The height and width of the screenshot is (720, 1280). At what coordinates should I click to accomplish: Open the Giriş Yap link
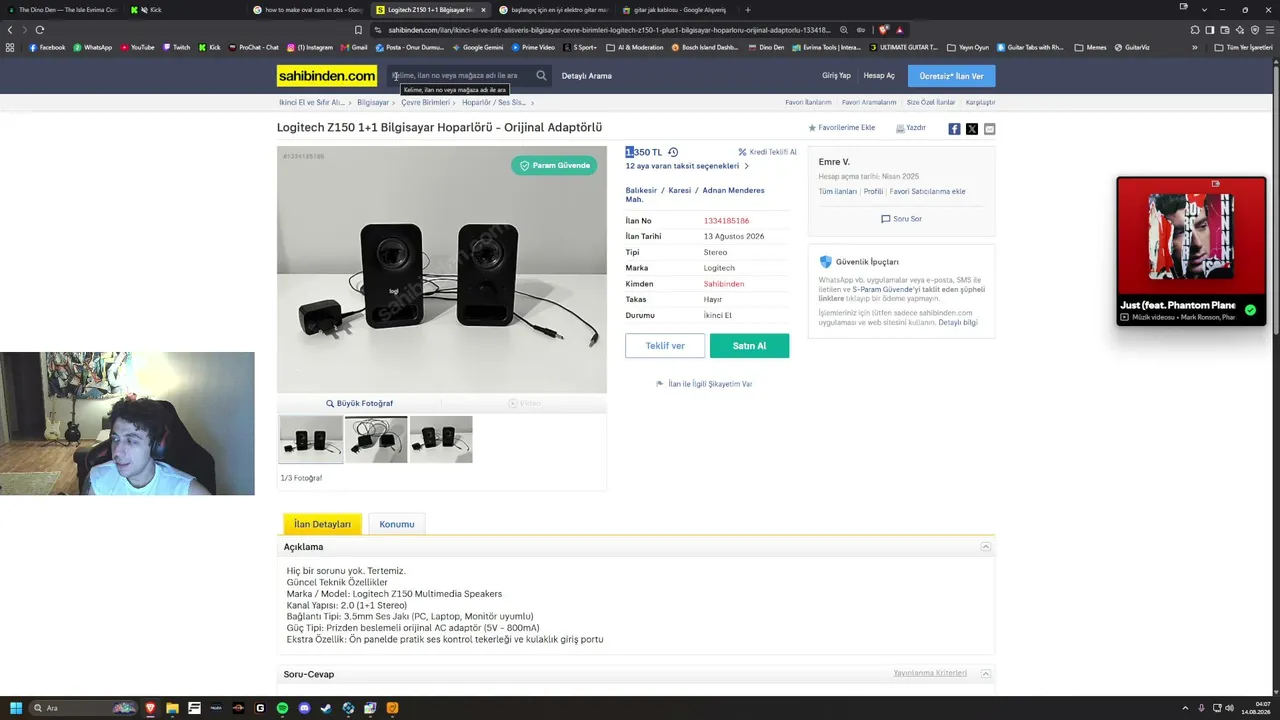pyautogui.click(x=836, y=76)
